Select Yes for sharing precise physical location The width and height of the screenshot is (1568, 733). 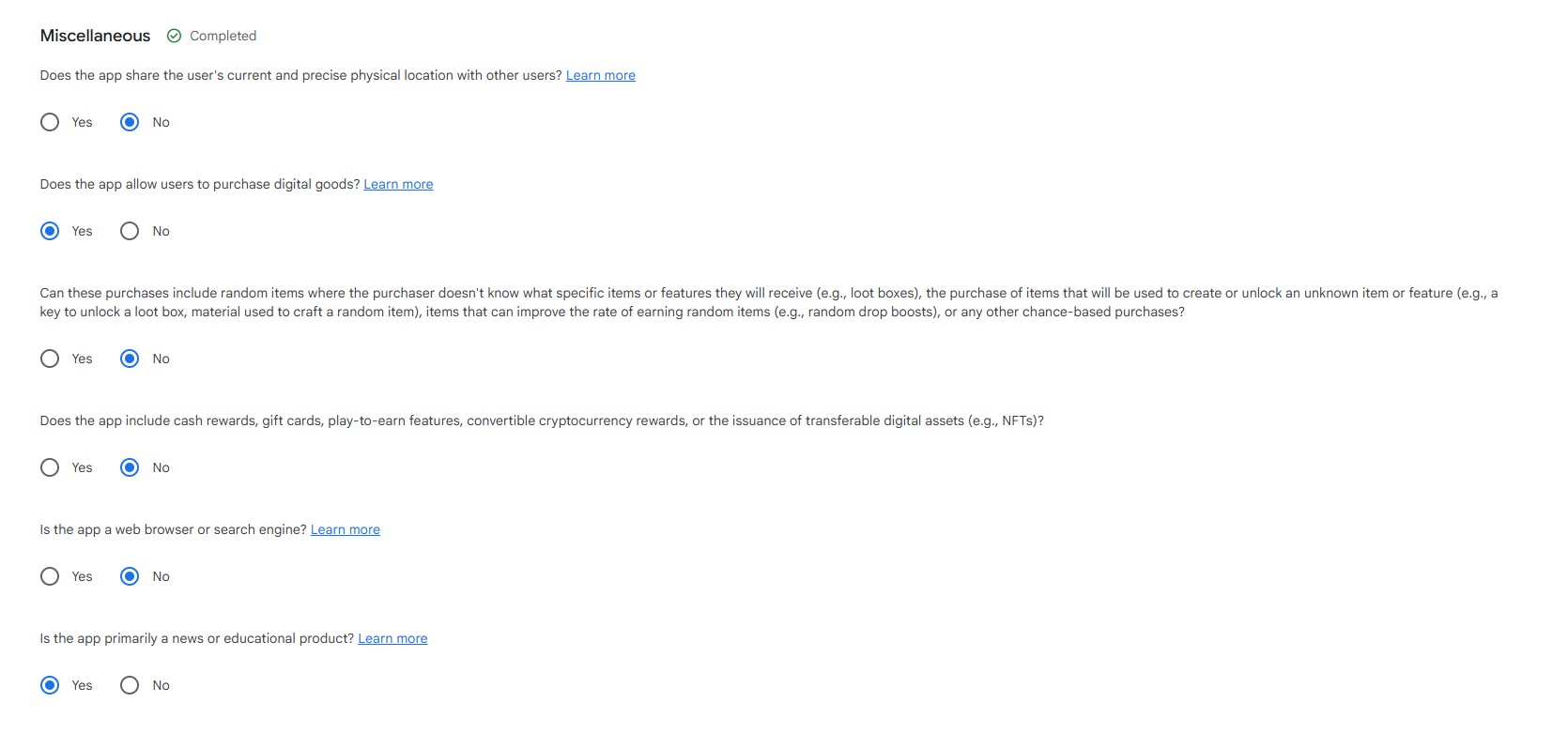(50, 122)
